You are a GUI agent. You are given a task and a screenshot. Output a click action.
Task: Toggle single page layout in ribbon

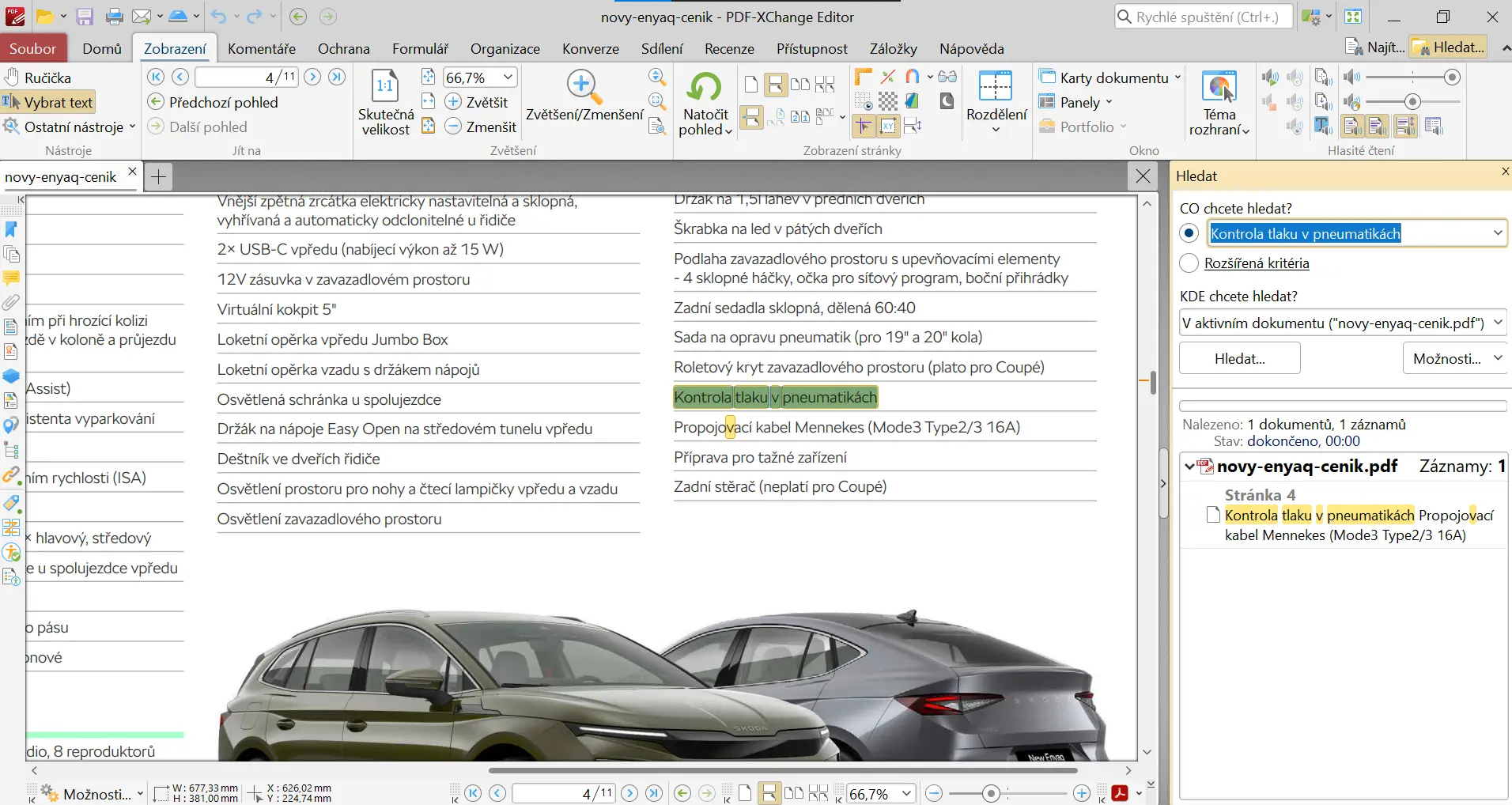[x=751, y=84]
